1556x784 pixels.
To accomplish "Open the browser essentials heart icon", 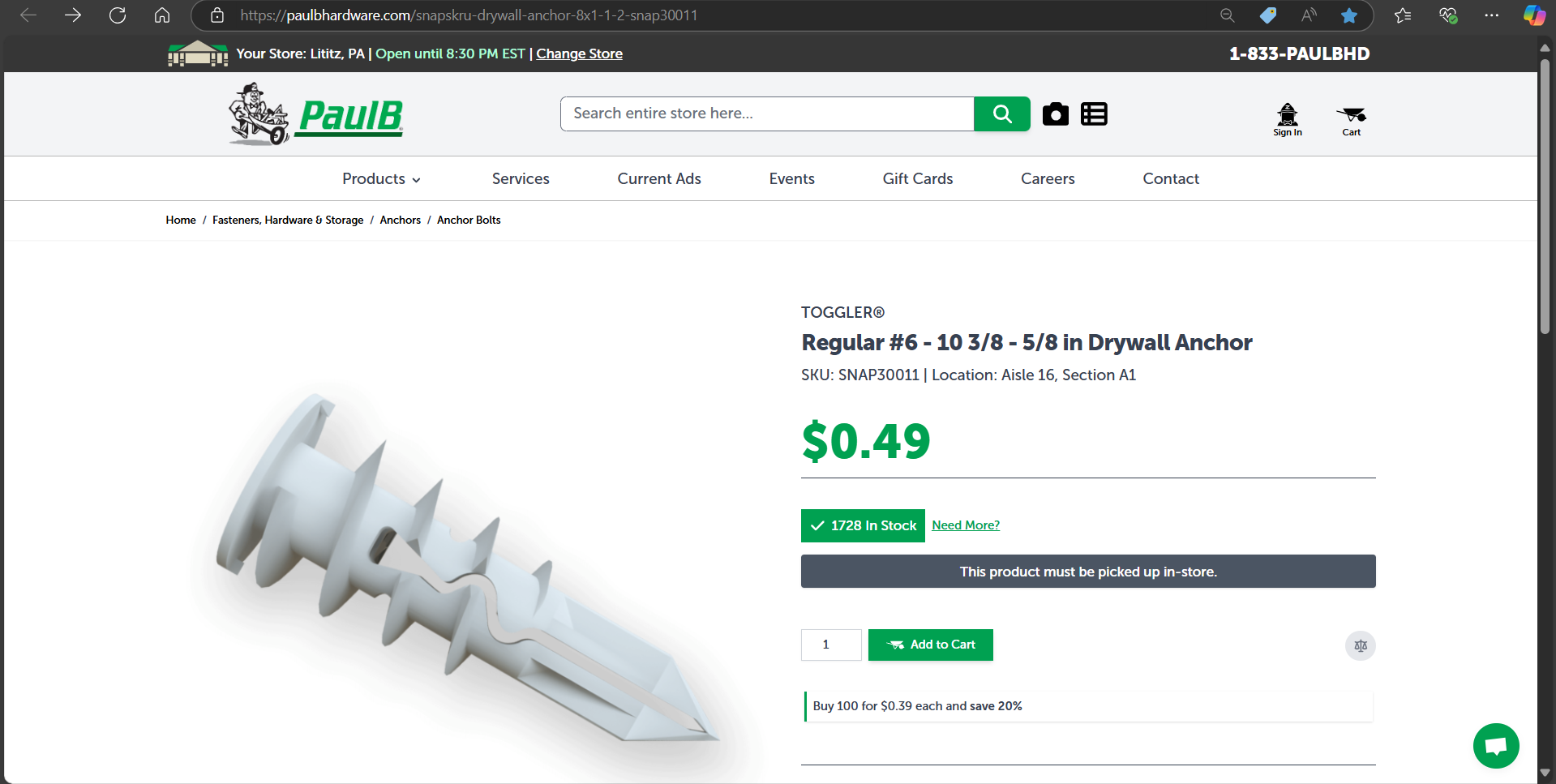I will coord(1448,15).
